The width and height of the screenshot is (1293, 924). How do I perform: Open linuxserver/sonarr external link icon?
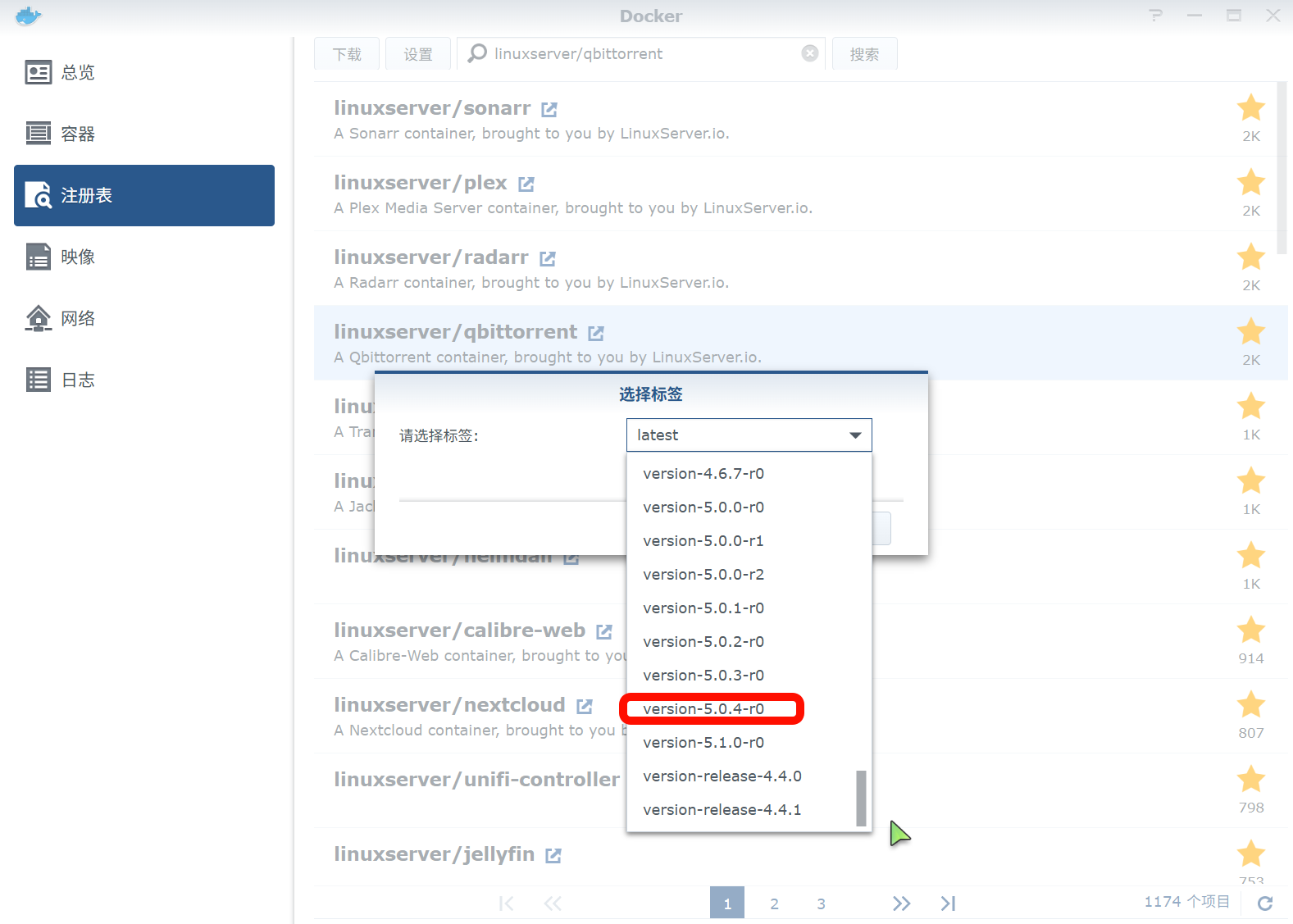click(549, 109)
